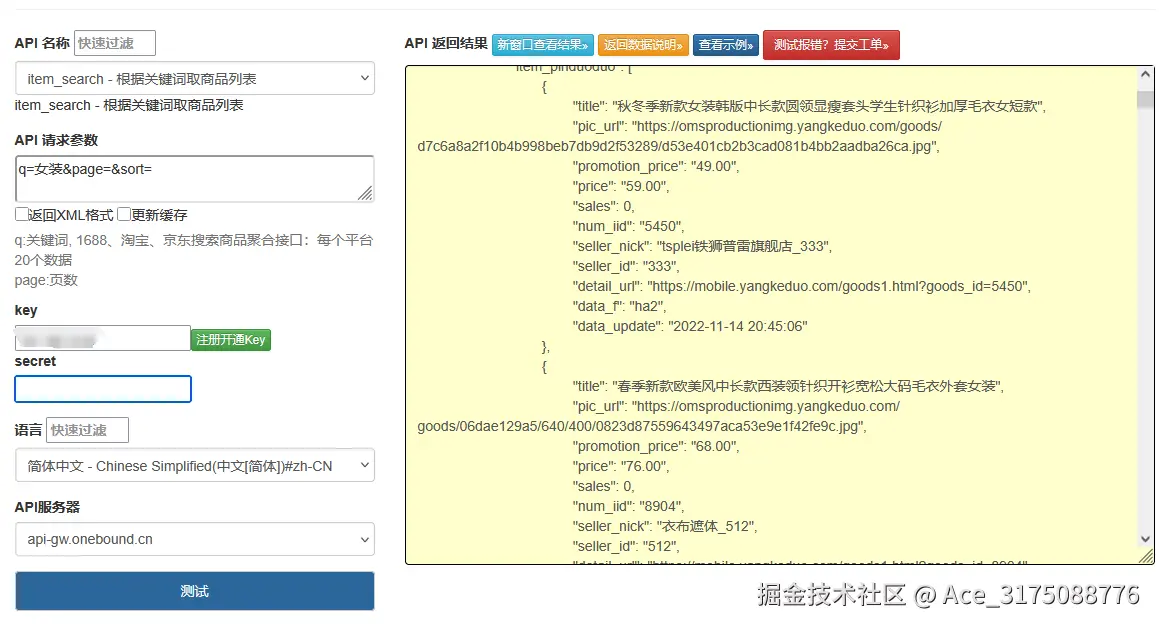Viewport: 1159px width, 628px height.
Task: Open results in new window button
Action: [x=543, y=44]
